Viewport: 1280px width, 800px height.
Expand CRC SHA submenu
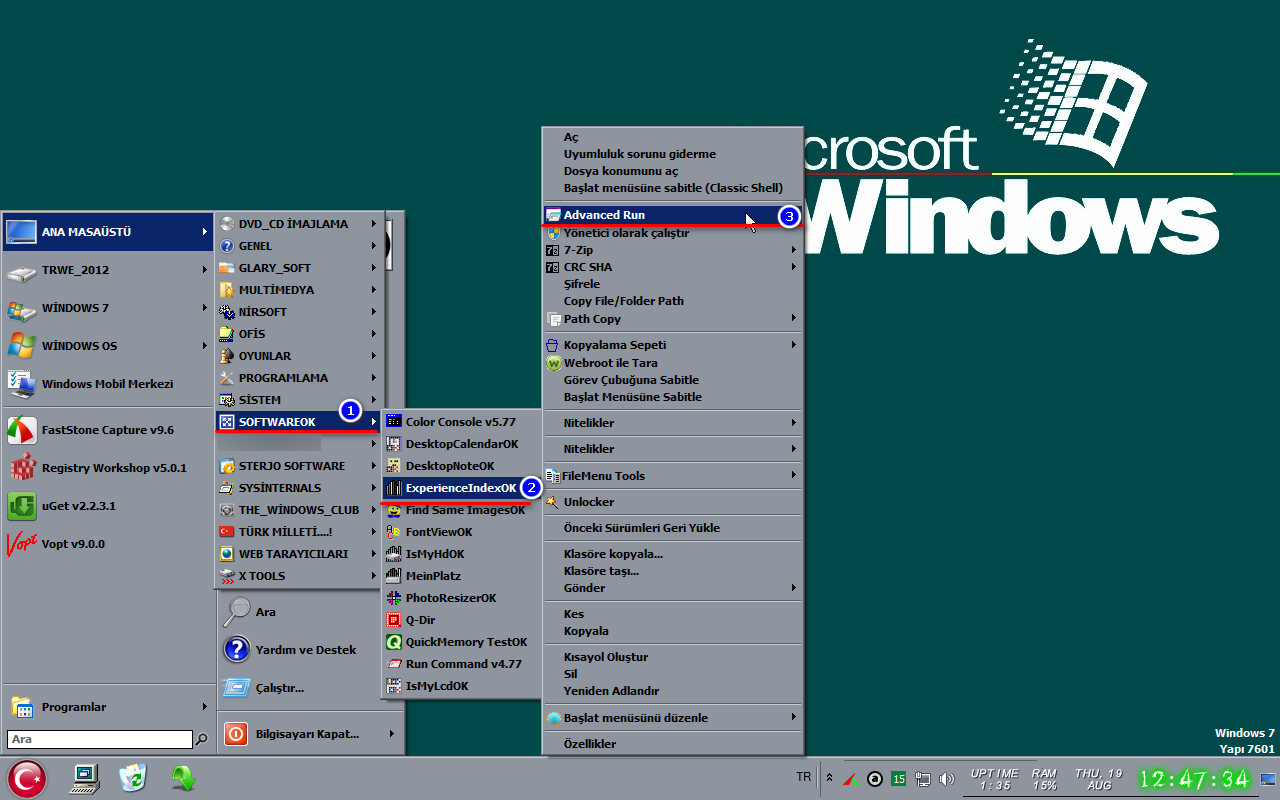click(x=673, y=267)
